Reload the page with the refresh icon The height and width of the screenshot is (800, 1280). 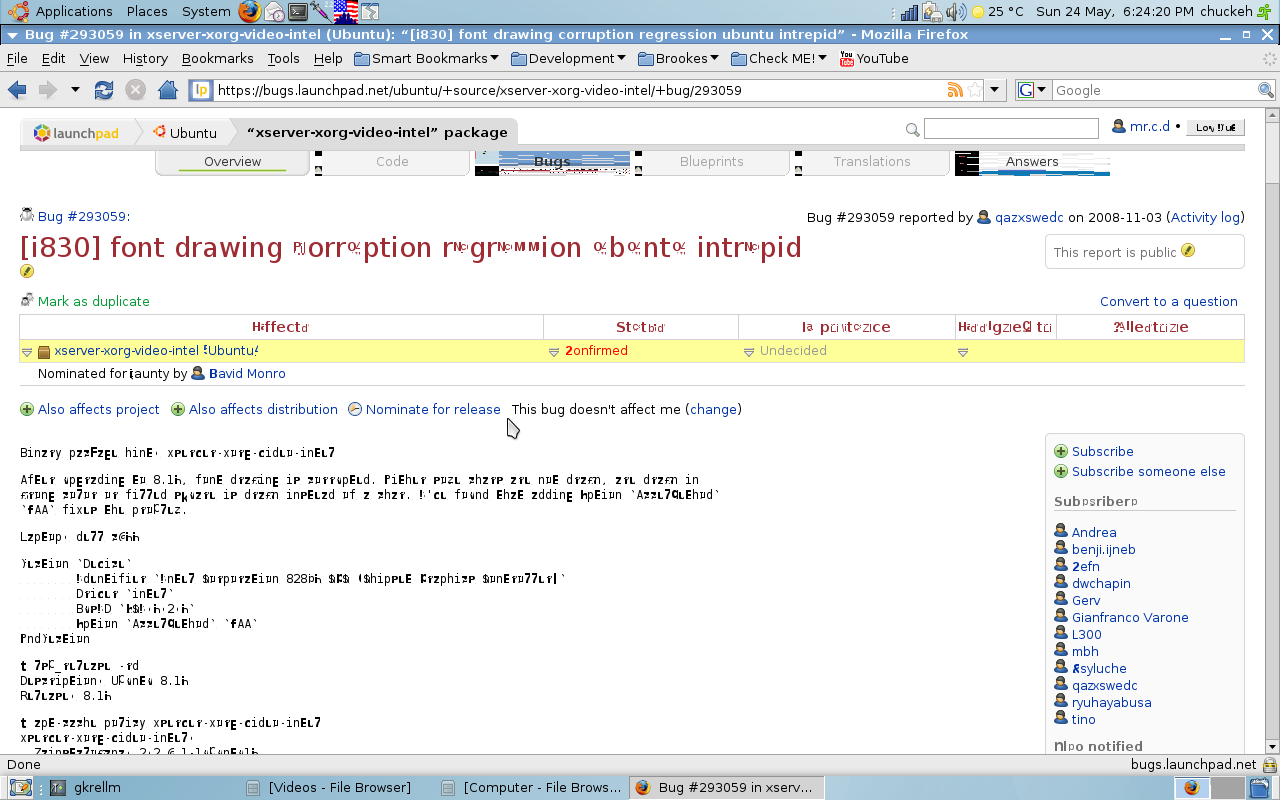pos(104,90)
